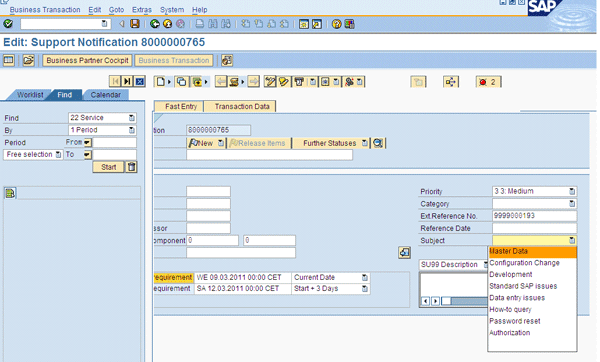Viewport: 600px width, 362px height.
Task: Open the By '1 Period' dropdown
Action: [132, 130]
